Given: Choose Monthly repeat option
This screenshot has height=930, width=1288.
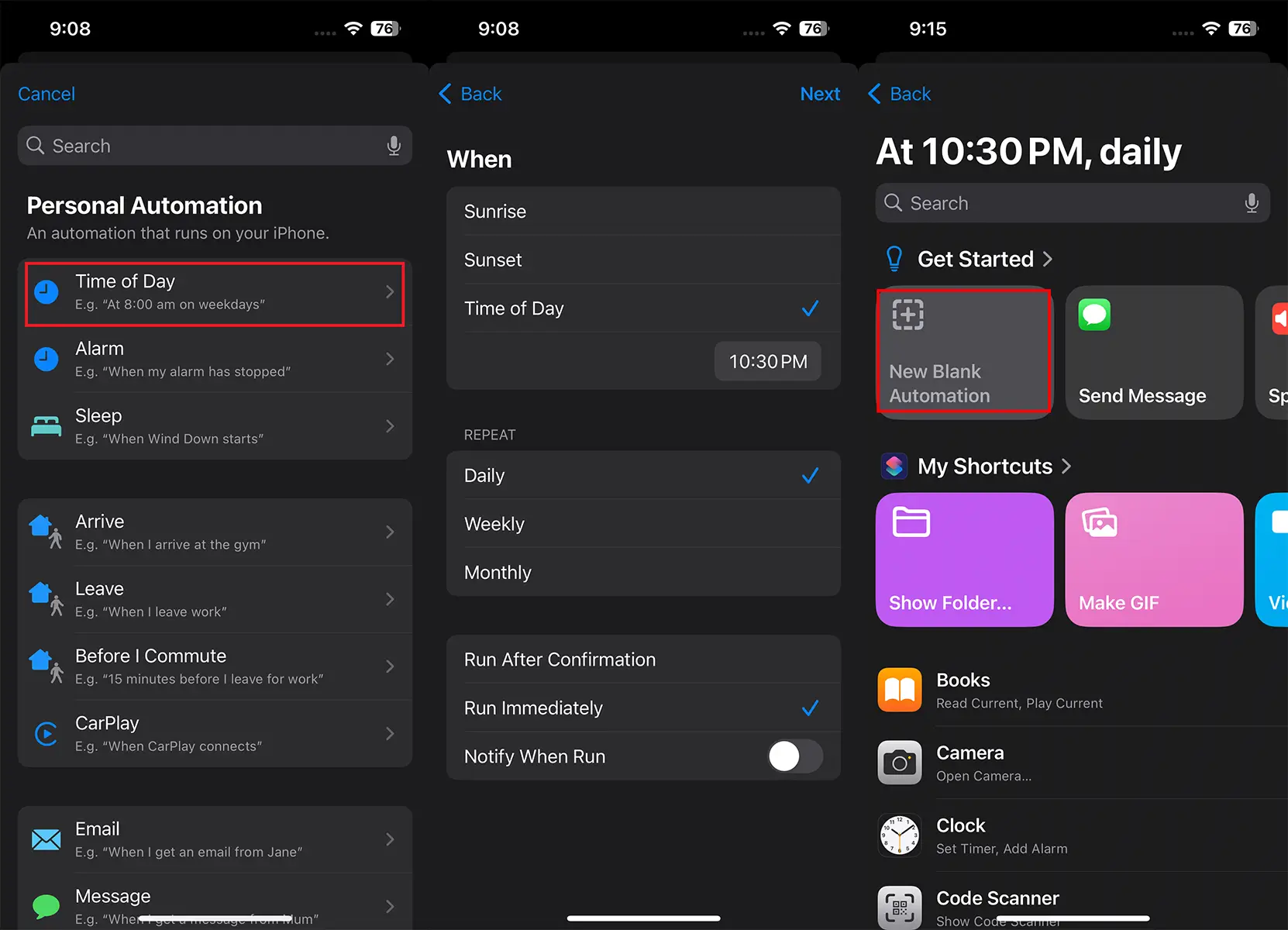Looking at the screenshot, I should click(643, 573).
